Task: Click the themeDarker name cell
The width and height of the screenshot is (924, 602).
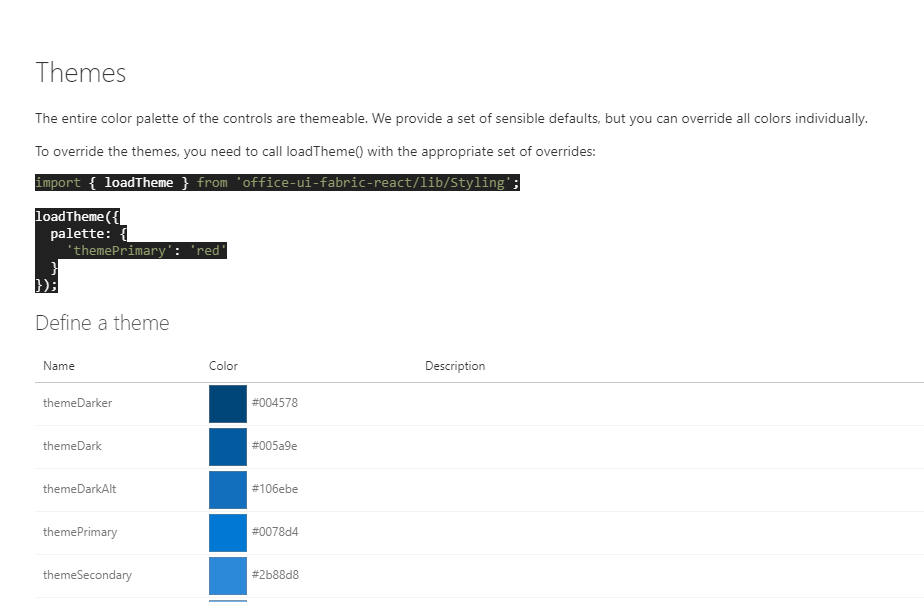Action: (77, 403)
